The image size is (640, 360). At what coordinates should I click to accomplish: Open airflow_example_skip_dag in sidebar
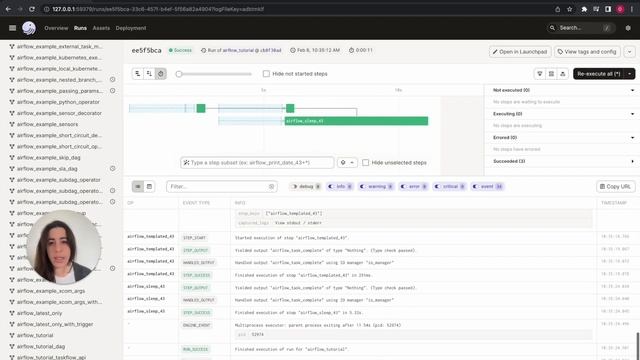coord(49,158)
